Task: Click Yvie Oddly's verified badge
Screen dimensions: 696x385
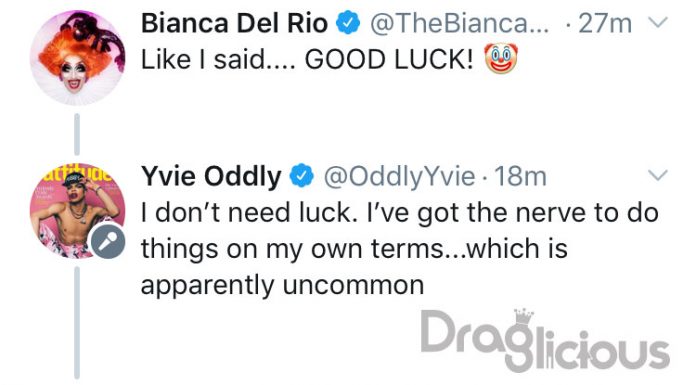Action: 302,176
